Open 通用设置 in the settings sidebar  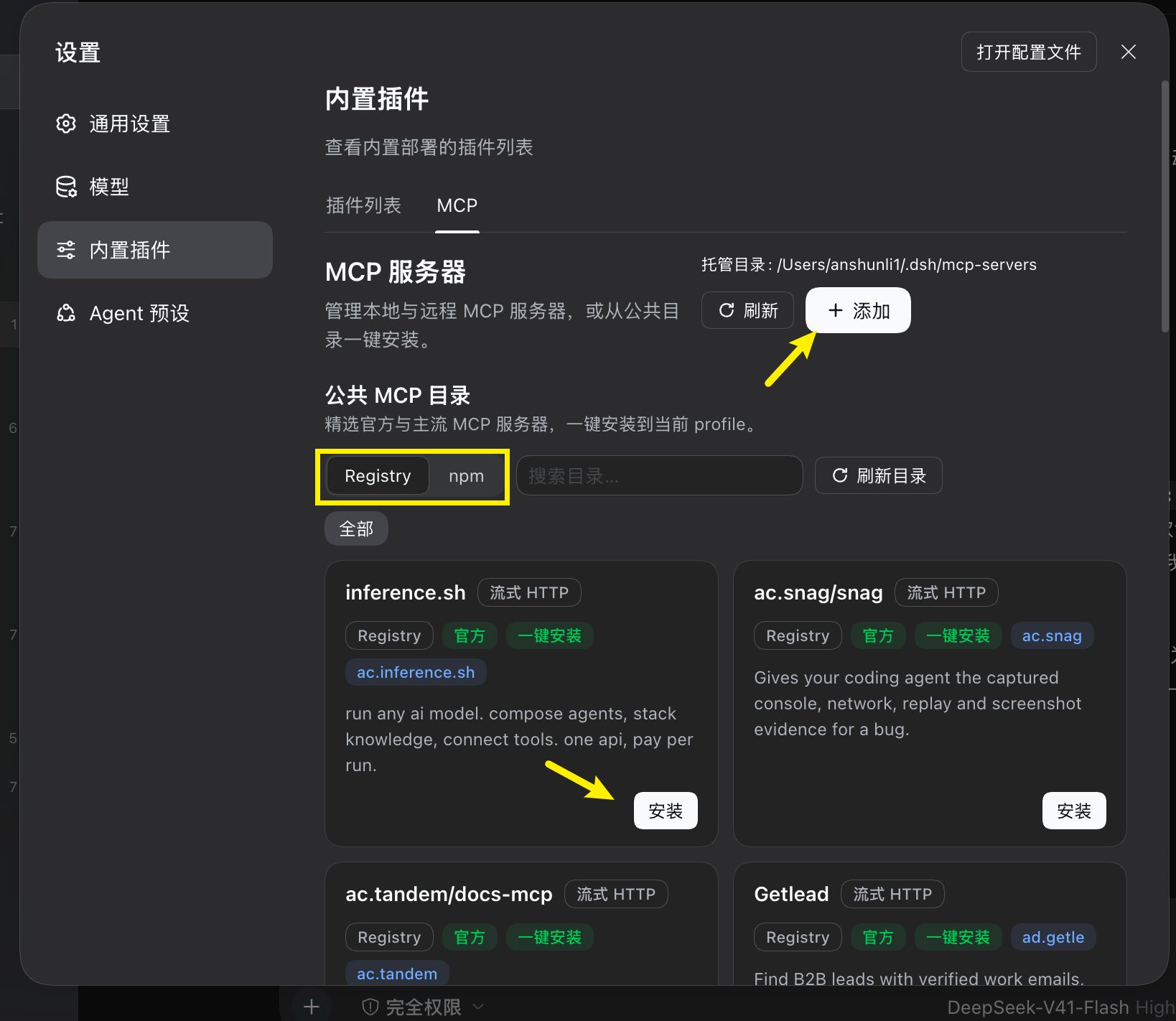(154, 123)
